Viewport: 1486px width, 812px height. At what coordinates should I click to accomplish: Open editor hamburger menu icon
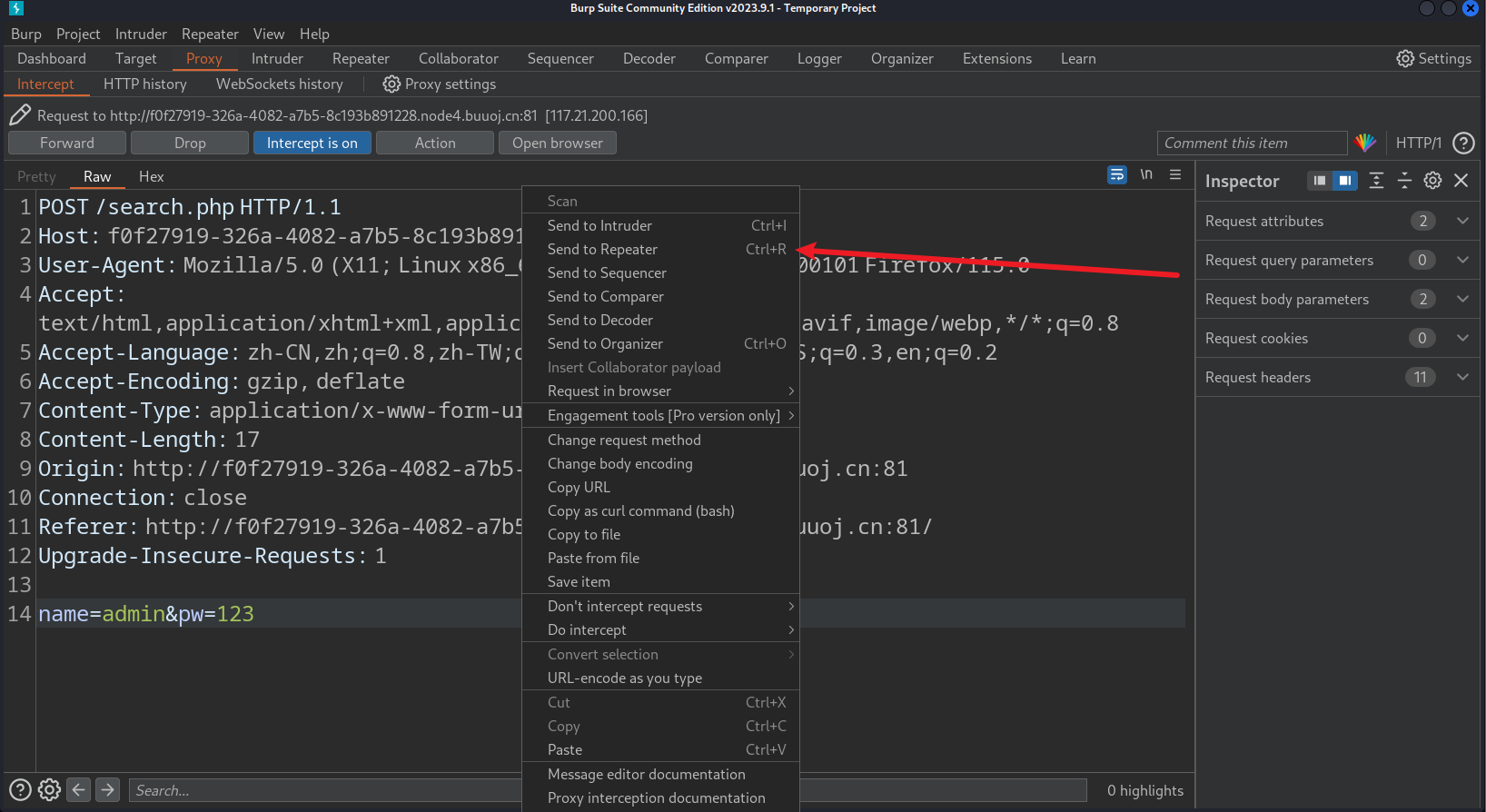1175,174
